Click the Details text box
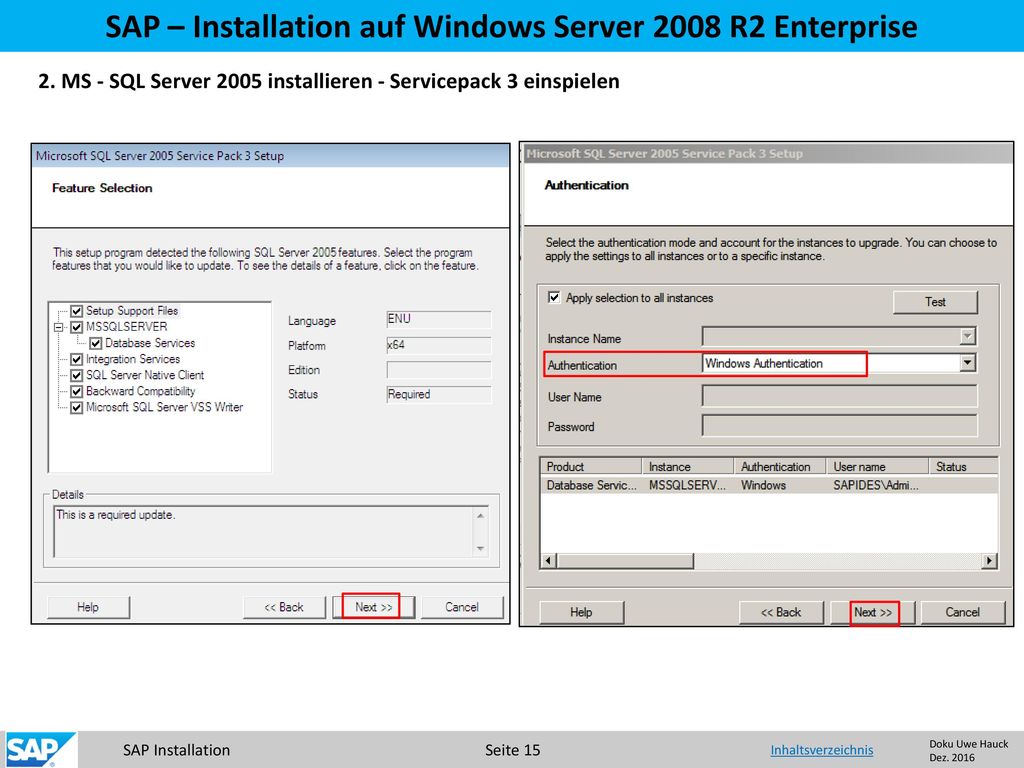Screen dimensions: 1024x768 coord(263,532)
